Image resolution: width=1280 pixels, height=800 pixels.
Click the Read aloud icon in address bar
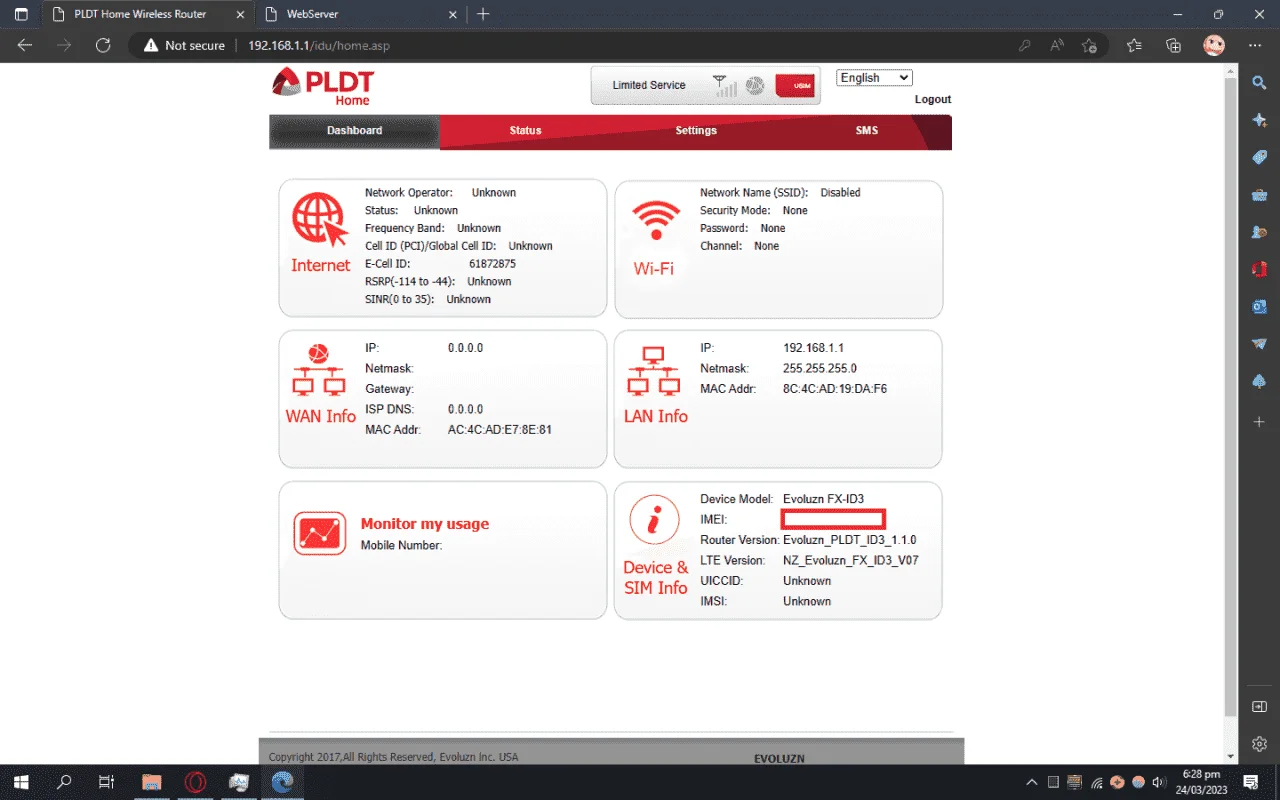coord(1057,45)
